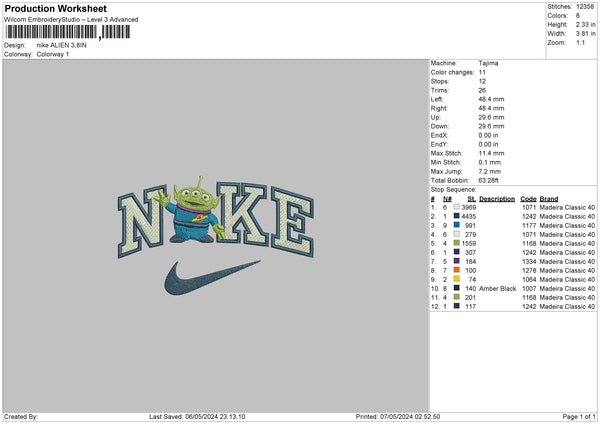Click the 'Brand' column header
The width and height of the screenshot is (600, 424).
click(549, 199)
